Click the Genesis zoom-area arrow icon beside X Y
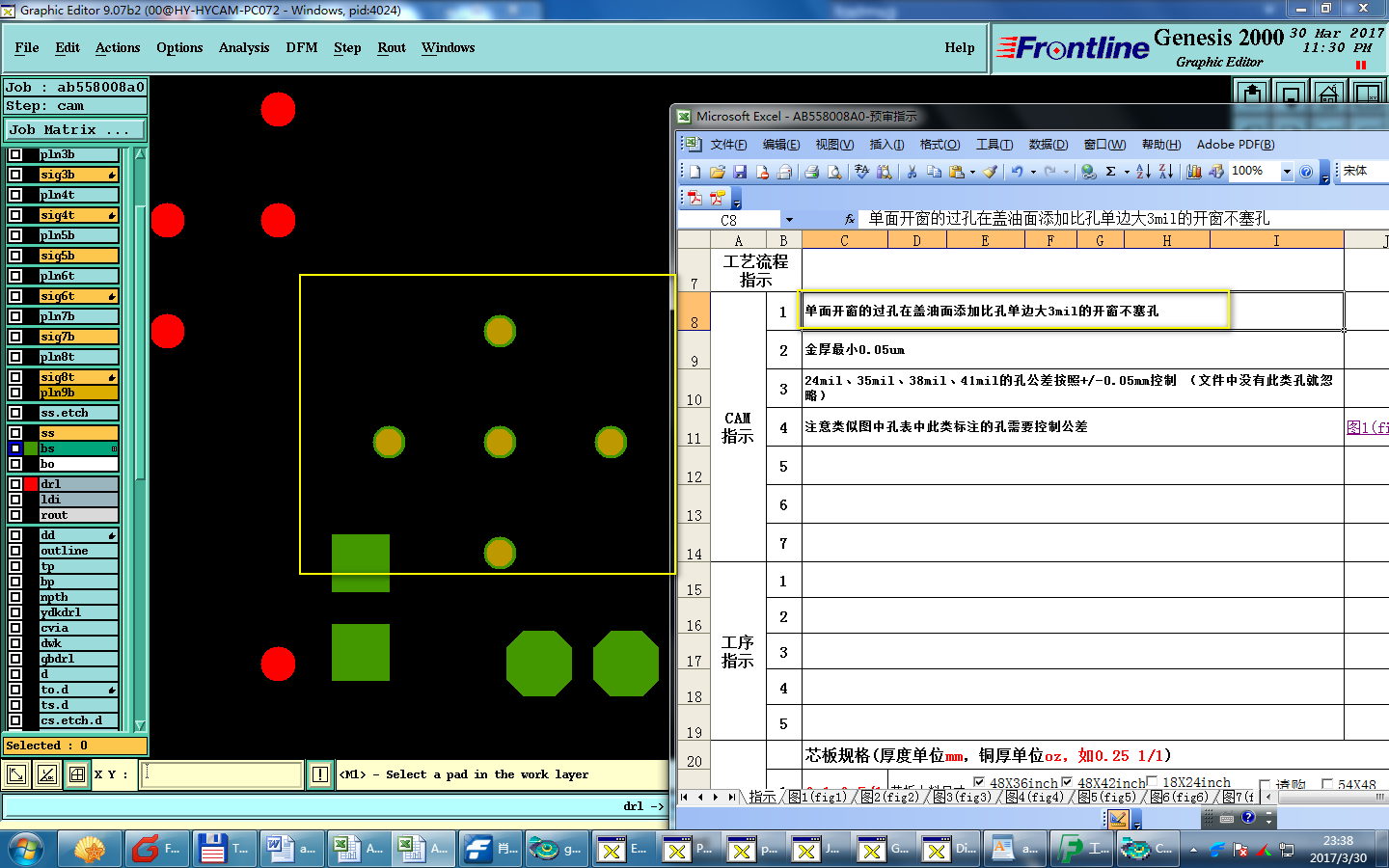The height and width of the screenshot is (868, 1389). tap(16, 774)
